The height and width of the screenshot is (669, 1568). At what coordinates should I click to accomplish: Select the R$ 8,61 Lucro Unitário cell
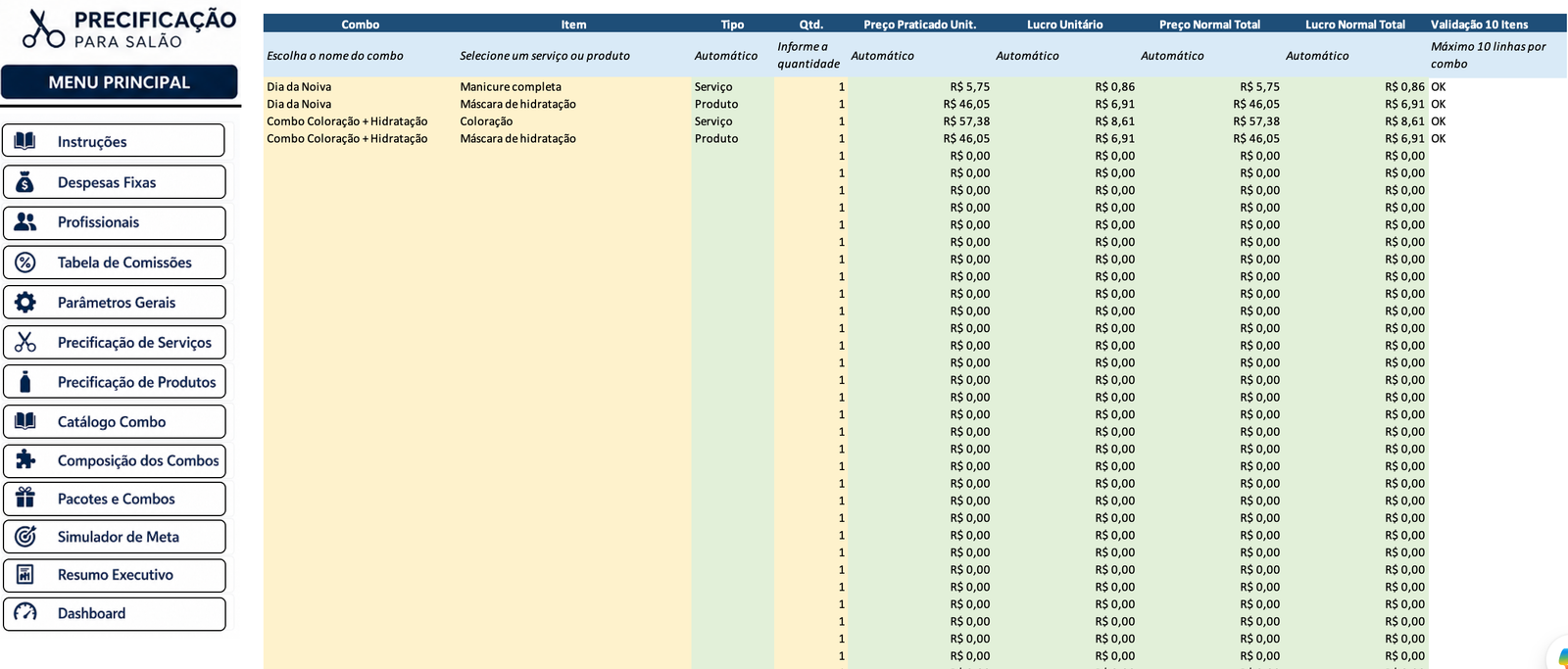click(1065, 121)
